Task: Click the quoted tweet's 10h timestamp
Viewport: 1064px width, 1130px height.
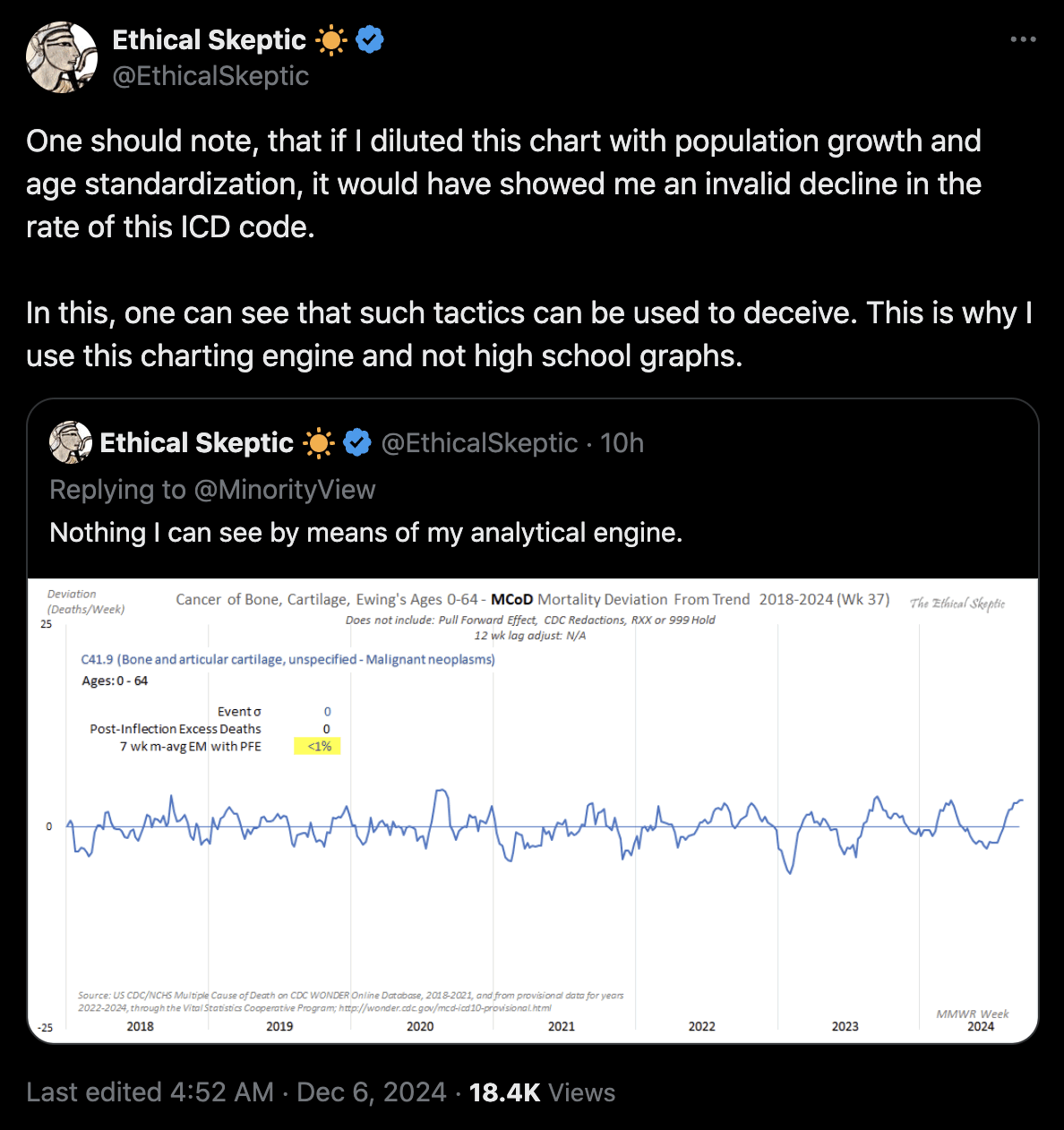Action: (x=622, y=443)
